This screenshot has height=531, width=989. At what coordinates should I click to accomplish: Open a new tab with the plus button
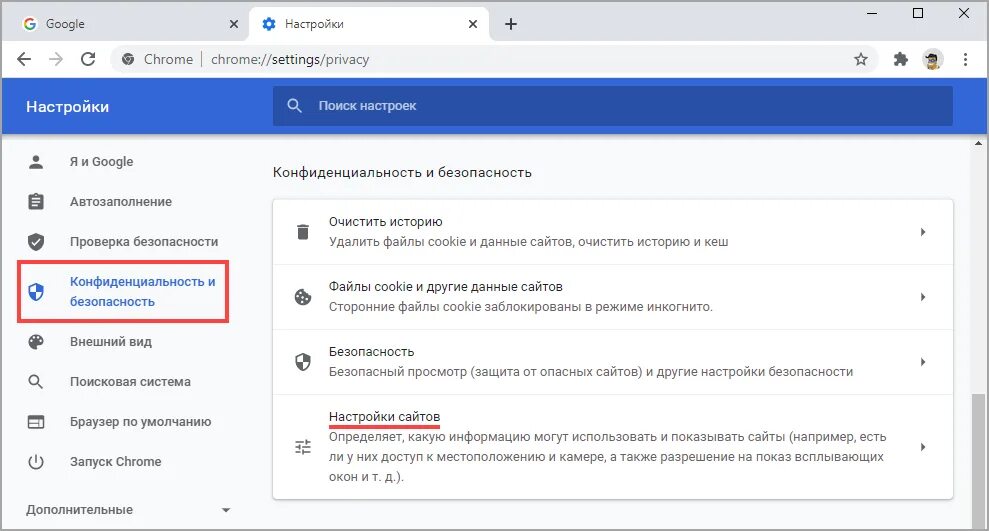[511, 24]
